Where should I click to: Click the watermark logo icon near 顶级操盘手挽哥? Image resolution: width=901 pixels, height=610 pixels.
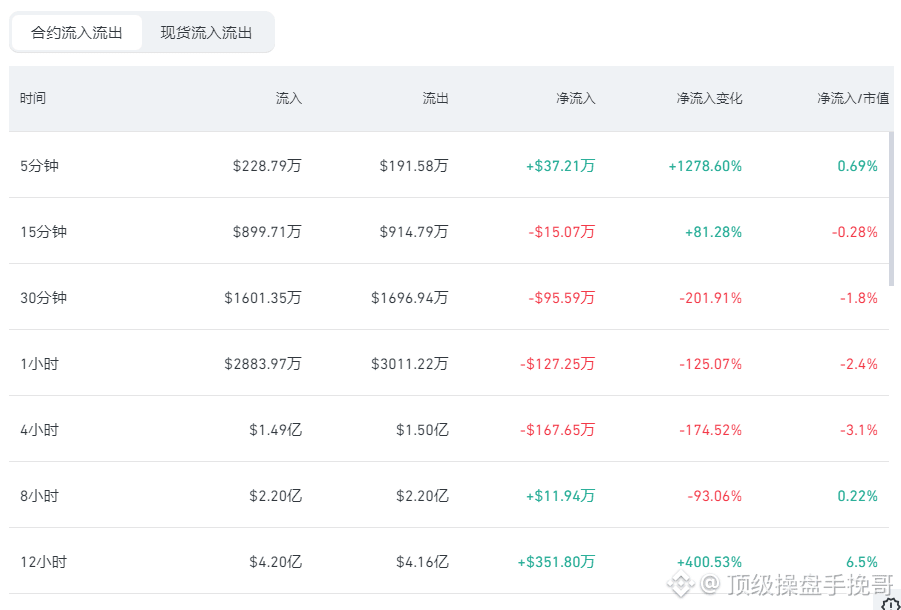[681, 583]
